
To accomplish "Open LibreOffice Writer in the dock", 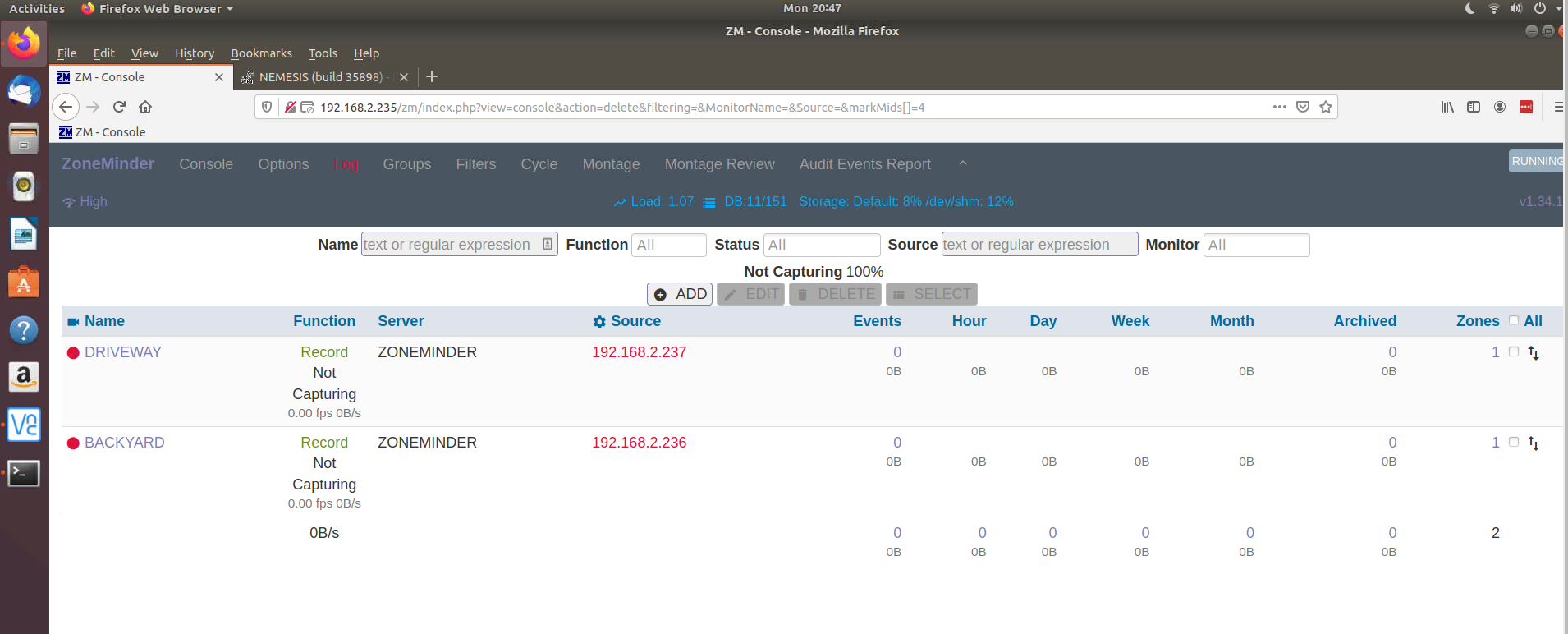I will coord(24,234).
